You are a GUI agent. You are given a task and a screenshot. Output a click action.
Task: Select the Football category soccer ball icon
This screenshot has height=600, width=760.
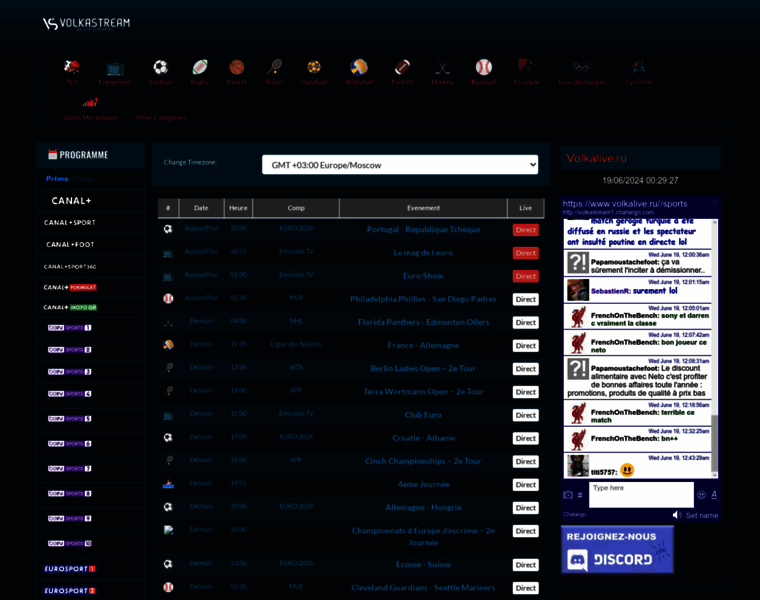(160, 67)
